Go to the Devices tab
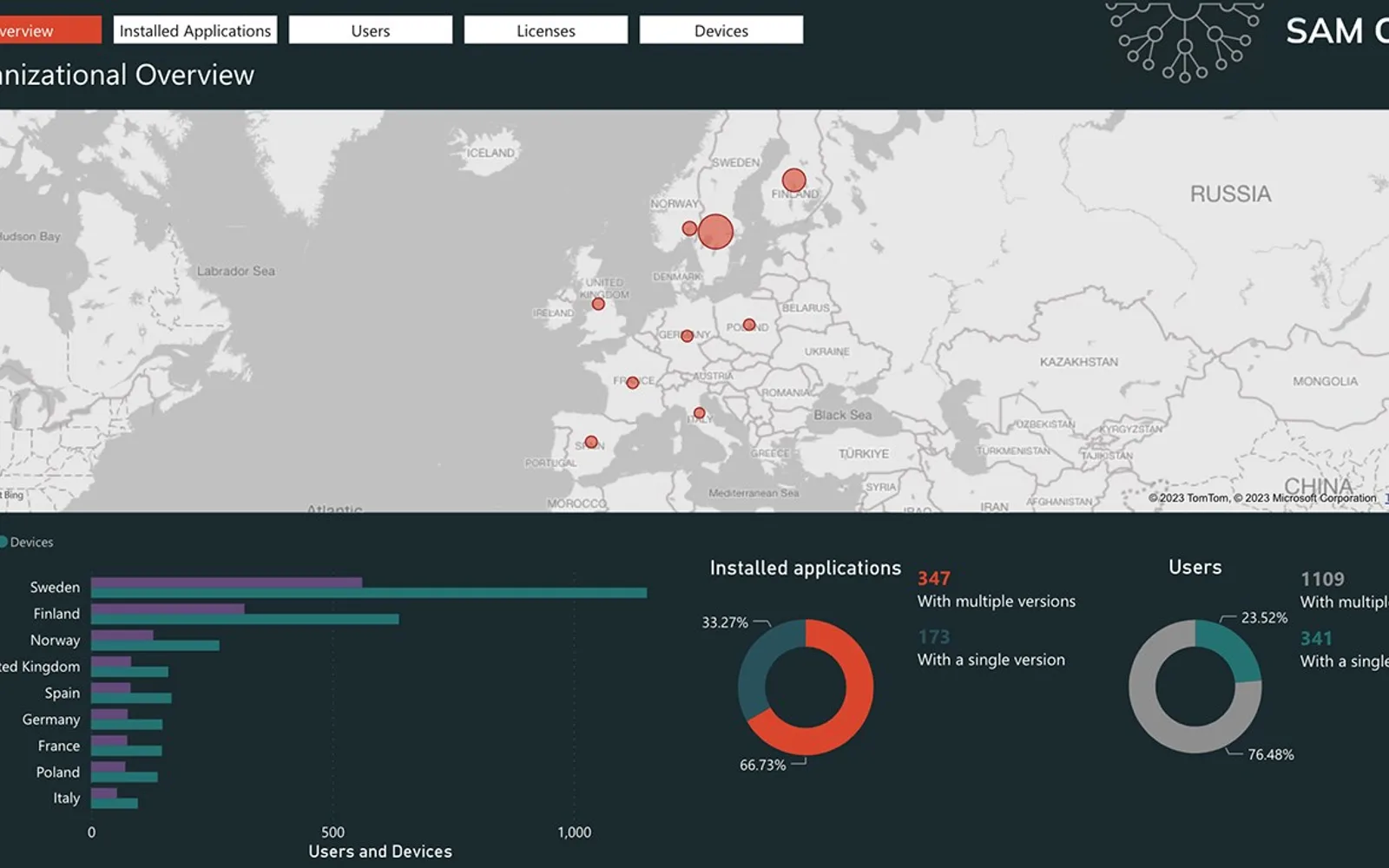This screenshot has width=1389, height=868. click(721, 30)
